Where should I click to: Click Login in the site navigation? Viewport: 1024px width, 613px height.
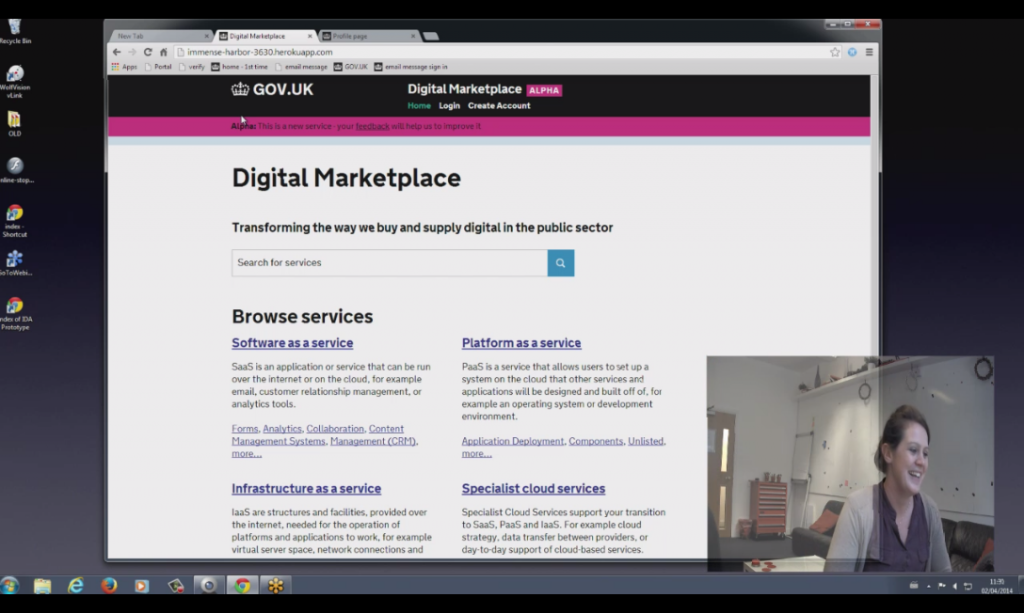pyautogui.click(x=449, y=106)
